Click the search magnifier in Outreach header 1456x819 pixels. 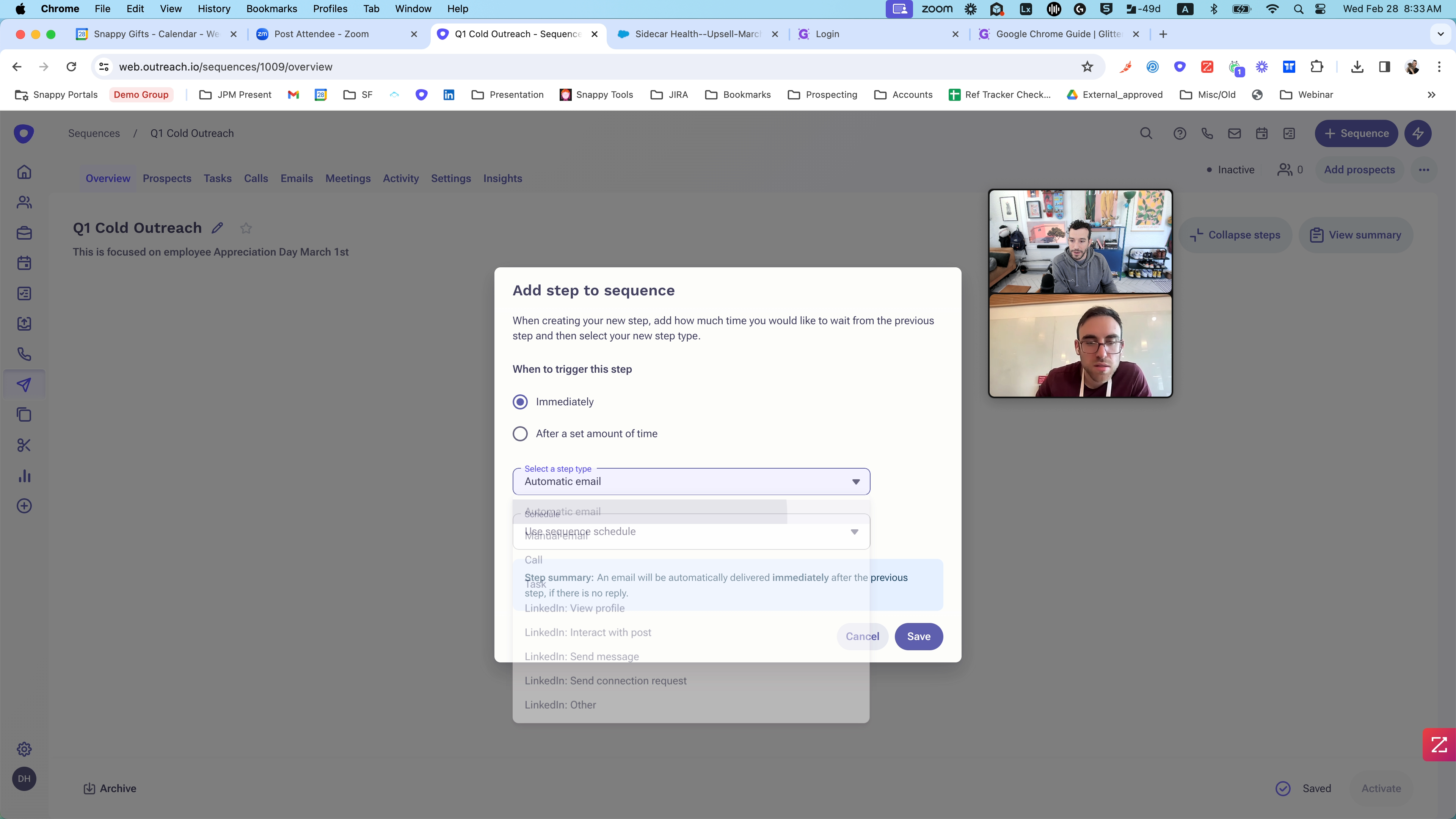click(1146, 133)
